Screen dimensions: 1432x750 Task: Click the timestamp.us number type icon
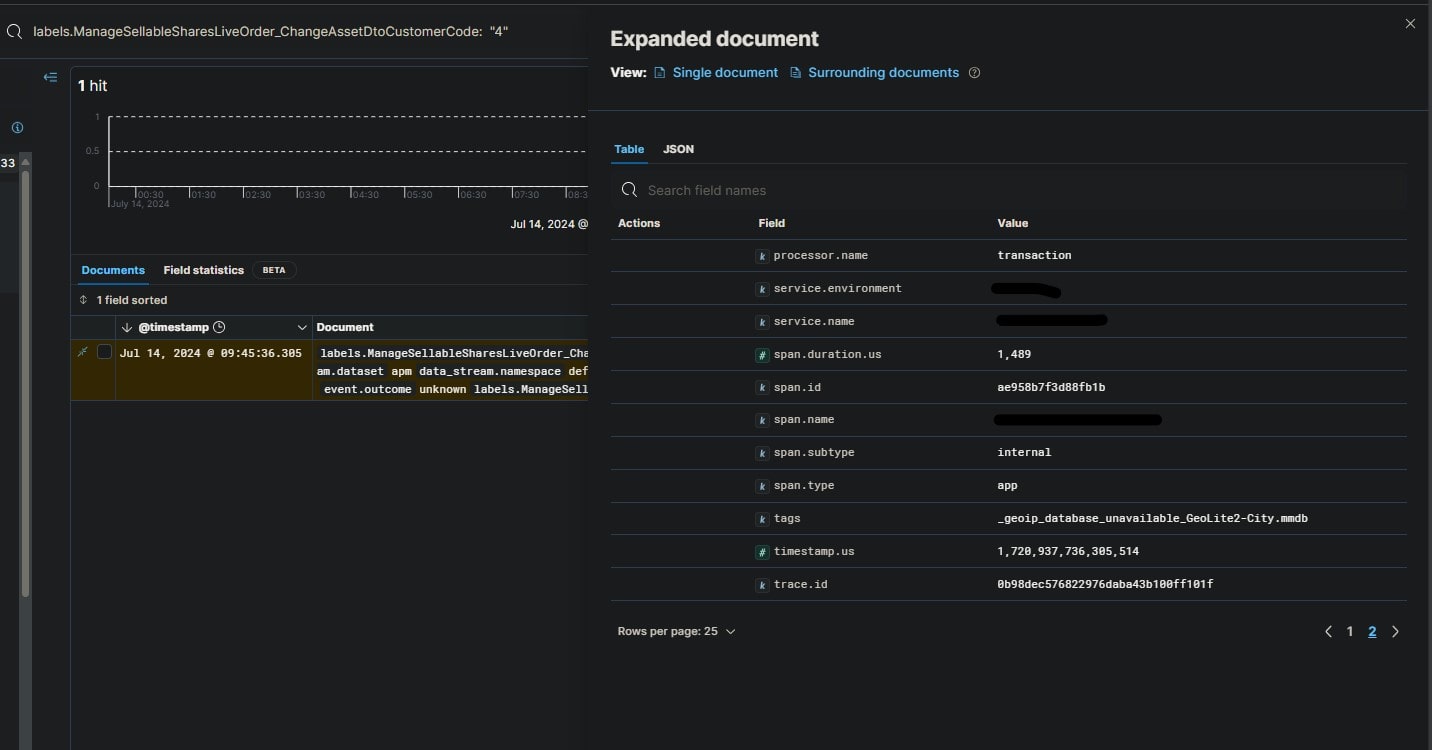[762, 552]
